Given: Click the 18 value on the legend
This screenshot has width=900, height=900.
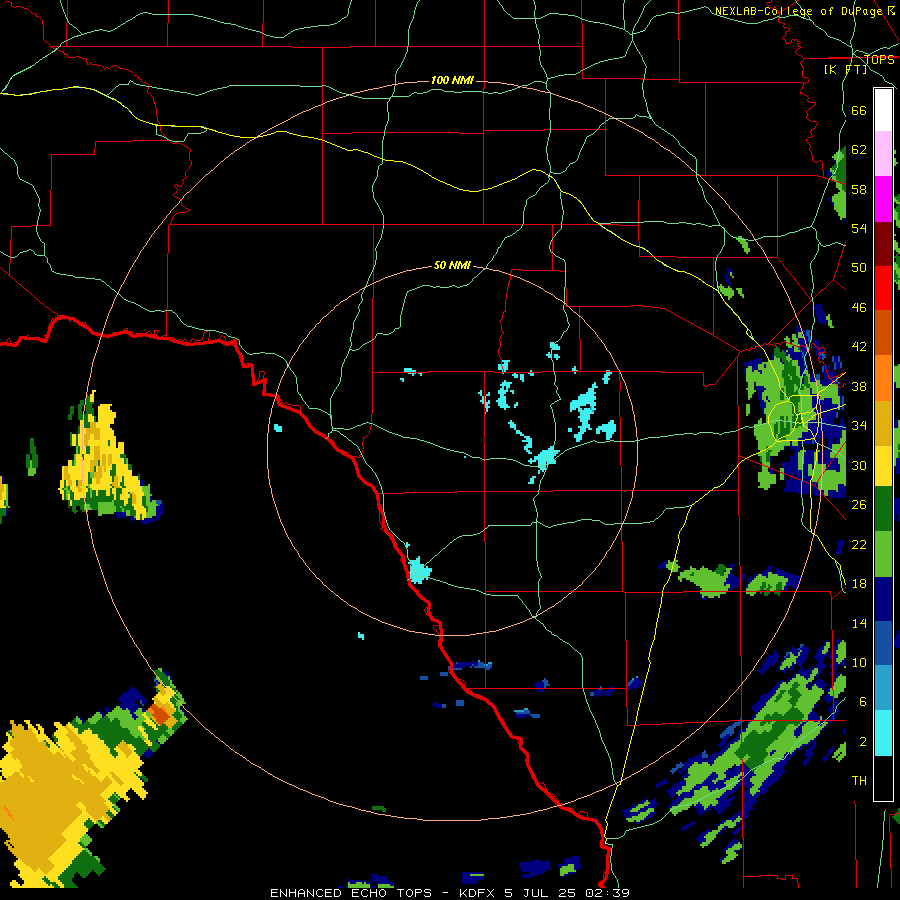Looking at the screenshot, I should point(859,584).
